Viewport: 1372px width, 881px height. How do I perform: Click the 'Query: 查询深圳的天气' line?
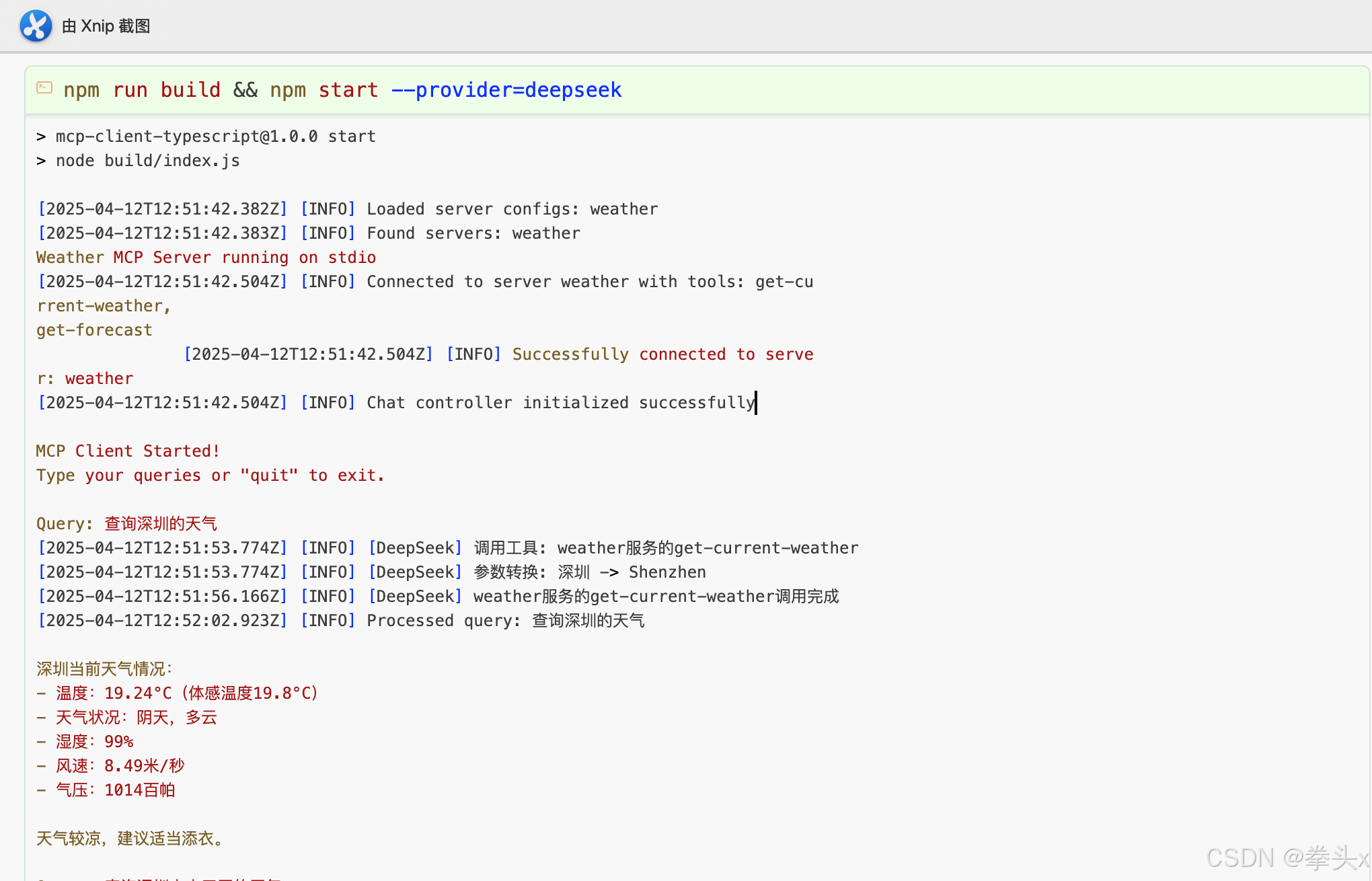[126, 524]
